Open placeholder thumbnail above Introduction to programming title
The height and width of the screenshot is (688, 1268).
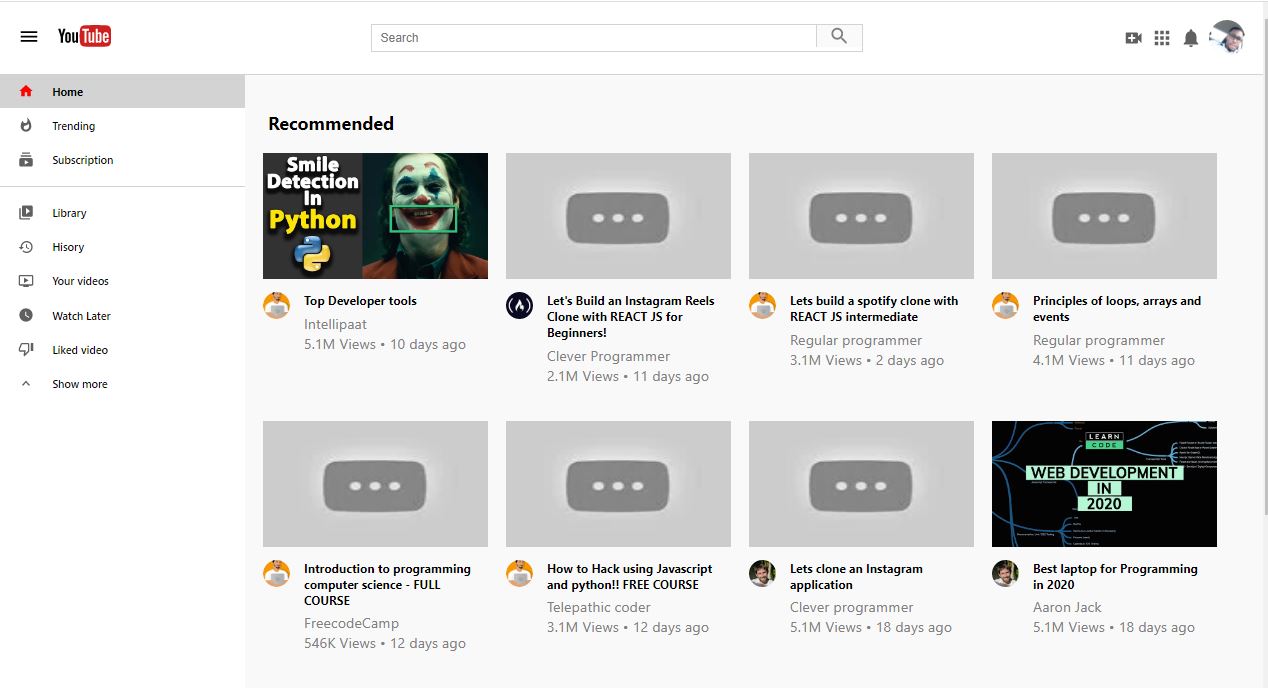coord(375,484)
